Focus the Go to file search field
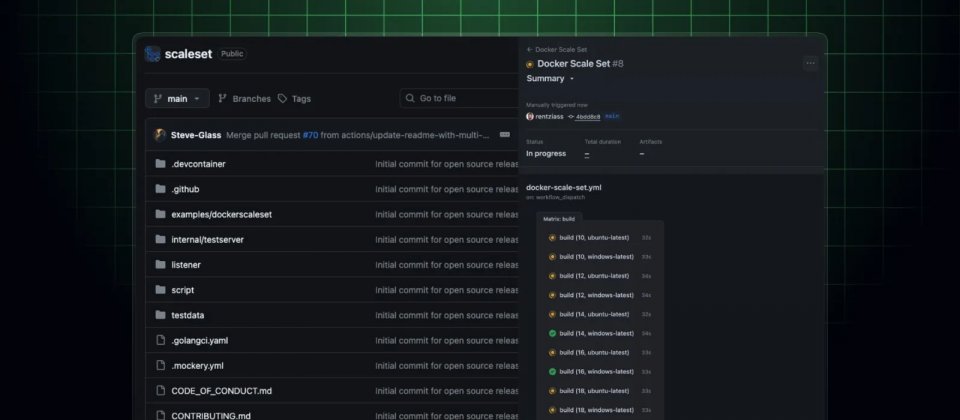The image size is (960, 420). (x=460, y=98)
